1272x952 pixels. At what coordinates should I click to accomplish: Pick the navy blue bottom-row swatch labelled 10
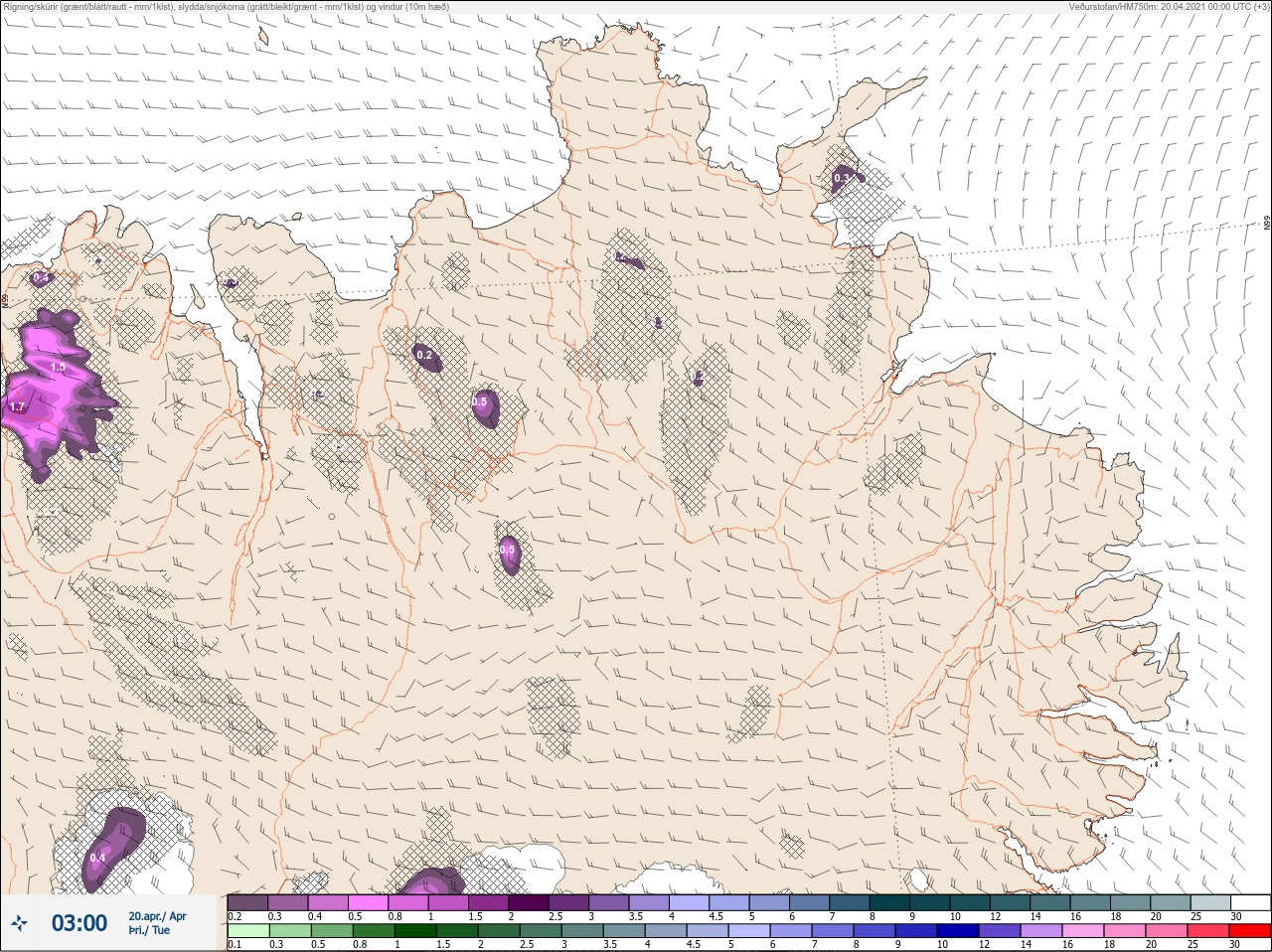(x=957, y=931)
